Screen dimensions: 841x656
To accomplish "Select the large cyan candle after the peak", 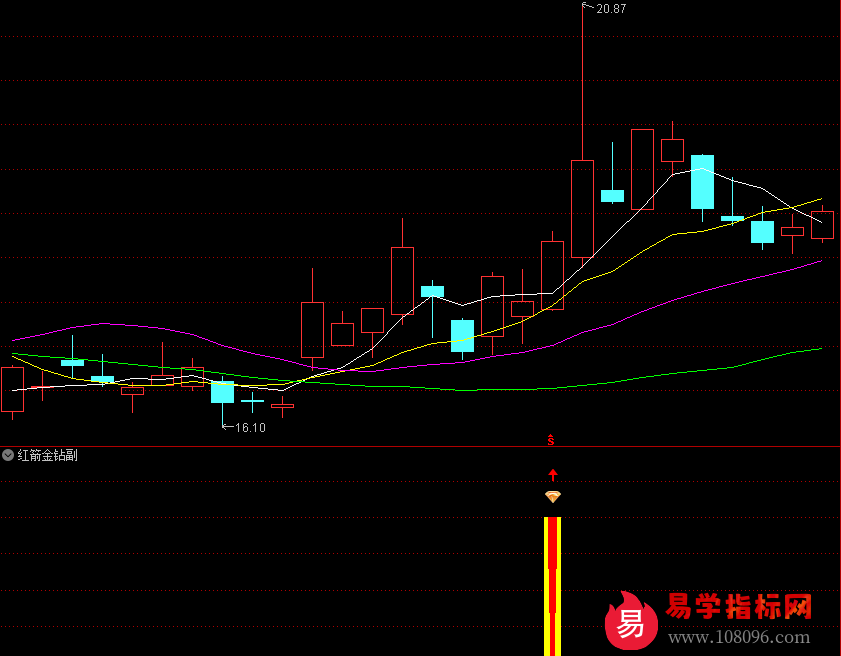I will (x=702, y=181).
